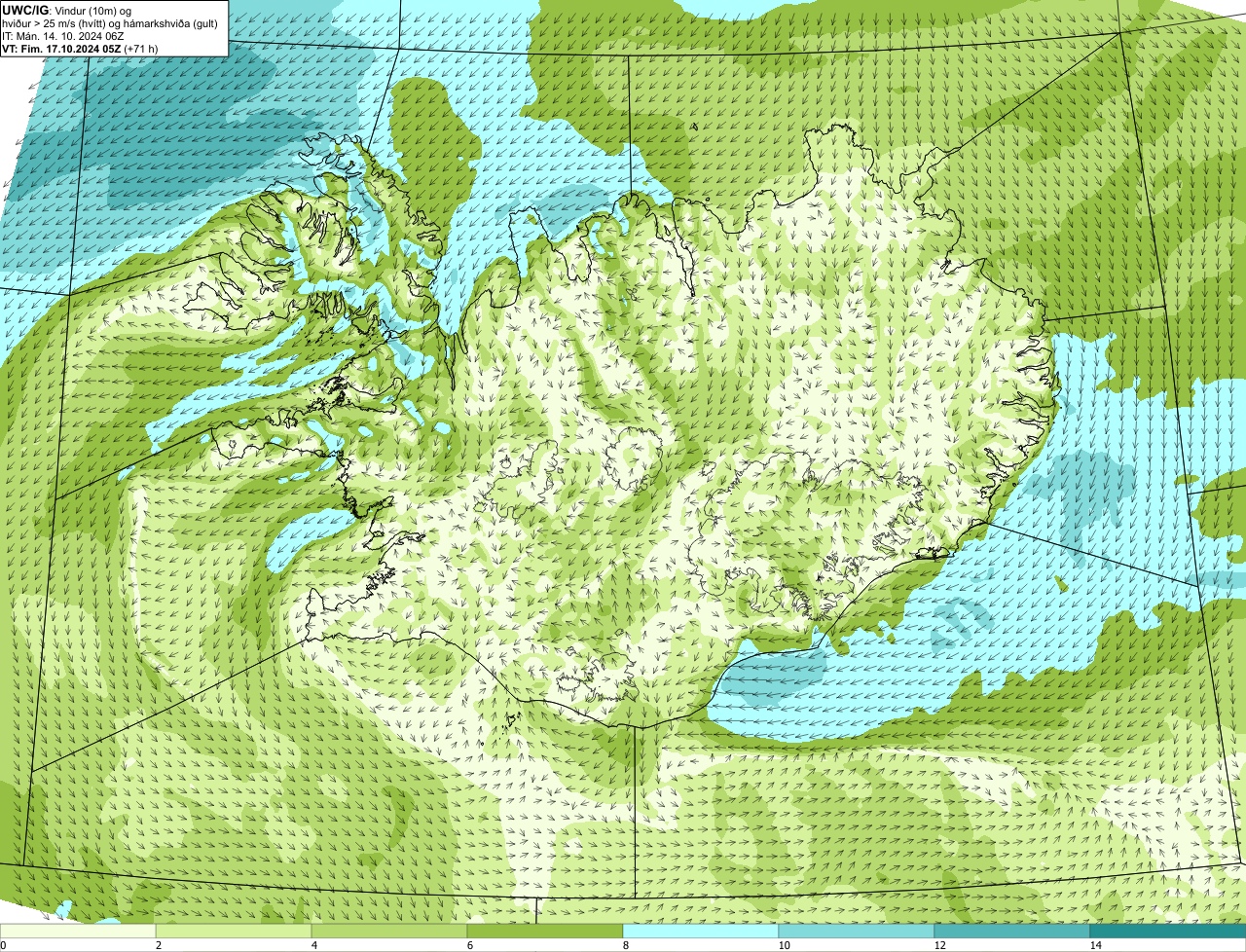1246x952 pixels.
Task: Click the green 4–6 m/s legend swatch
Action: tap(389, 931)
